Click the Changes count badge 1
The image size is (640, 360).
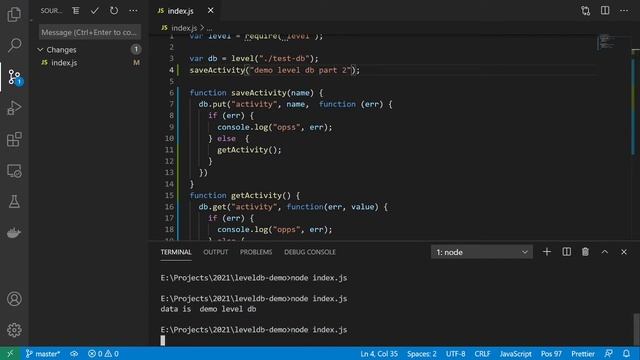(x=136, y=49)
